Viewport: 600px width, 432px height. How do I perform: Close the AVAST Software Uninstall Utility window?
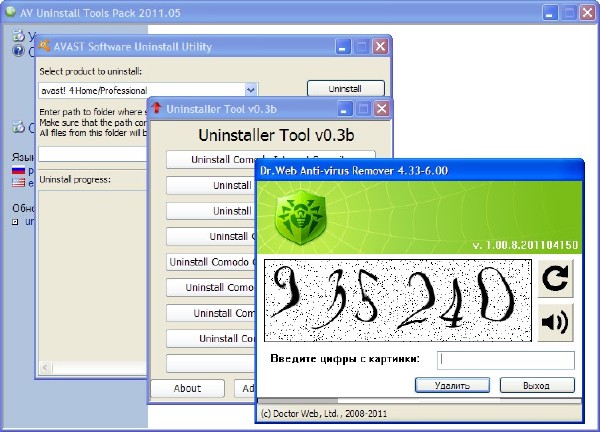coord(380,47)
